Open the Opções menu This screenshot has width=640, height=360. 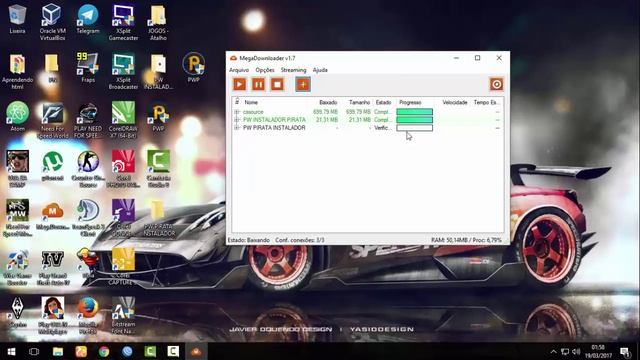click(265, 70)
